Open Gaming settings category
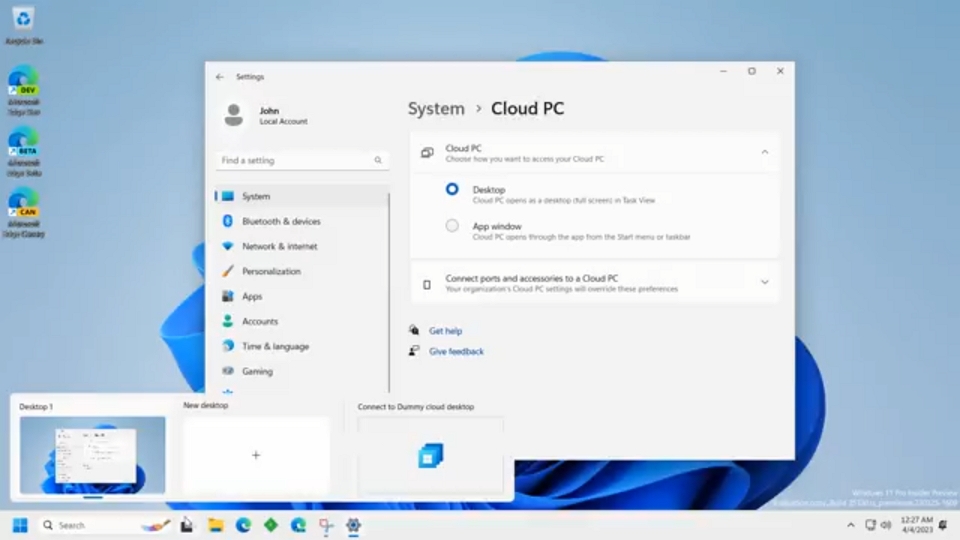The image size is (960, 540). coord(301,371)
